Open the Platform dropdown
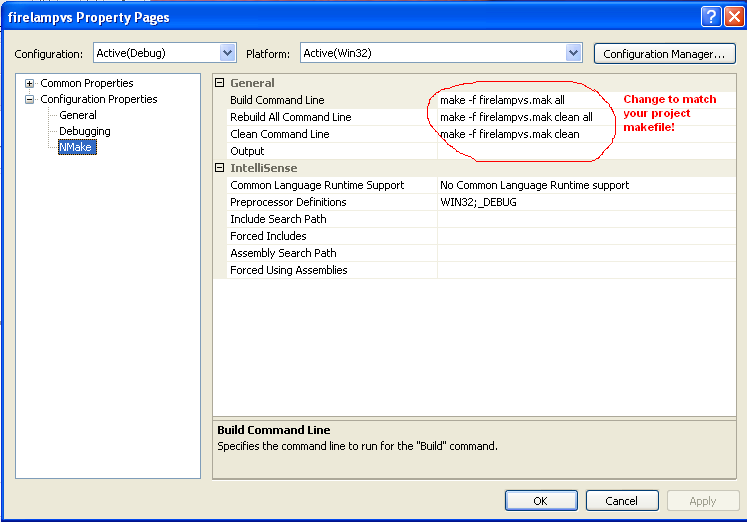Viewport: 747px width, 522px height. pos(573,53)
